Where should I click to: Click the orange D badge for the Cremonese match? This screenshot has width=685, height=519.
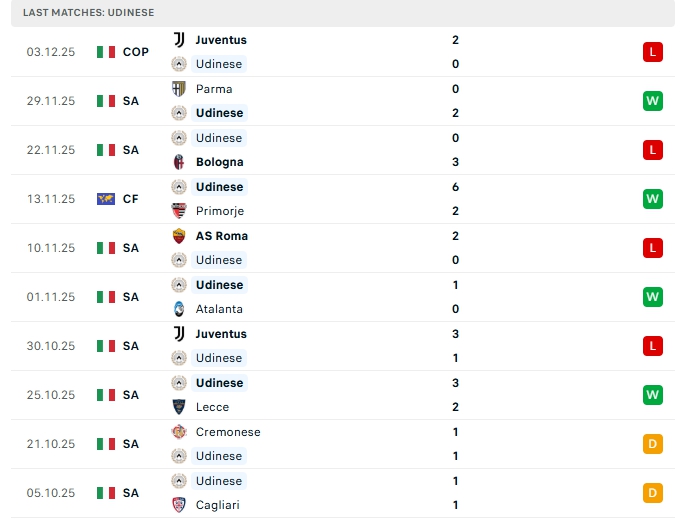(x=653, y=444)
